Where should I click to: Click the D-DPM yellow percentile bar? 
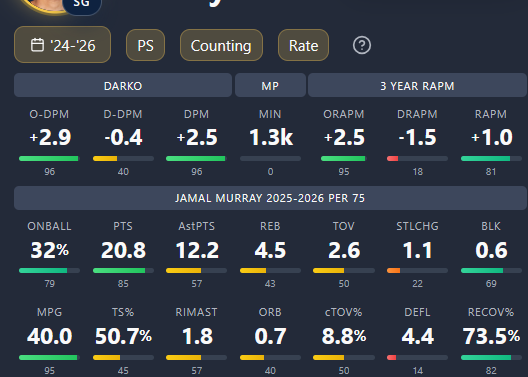pos(123,159)
